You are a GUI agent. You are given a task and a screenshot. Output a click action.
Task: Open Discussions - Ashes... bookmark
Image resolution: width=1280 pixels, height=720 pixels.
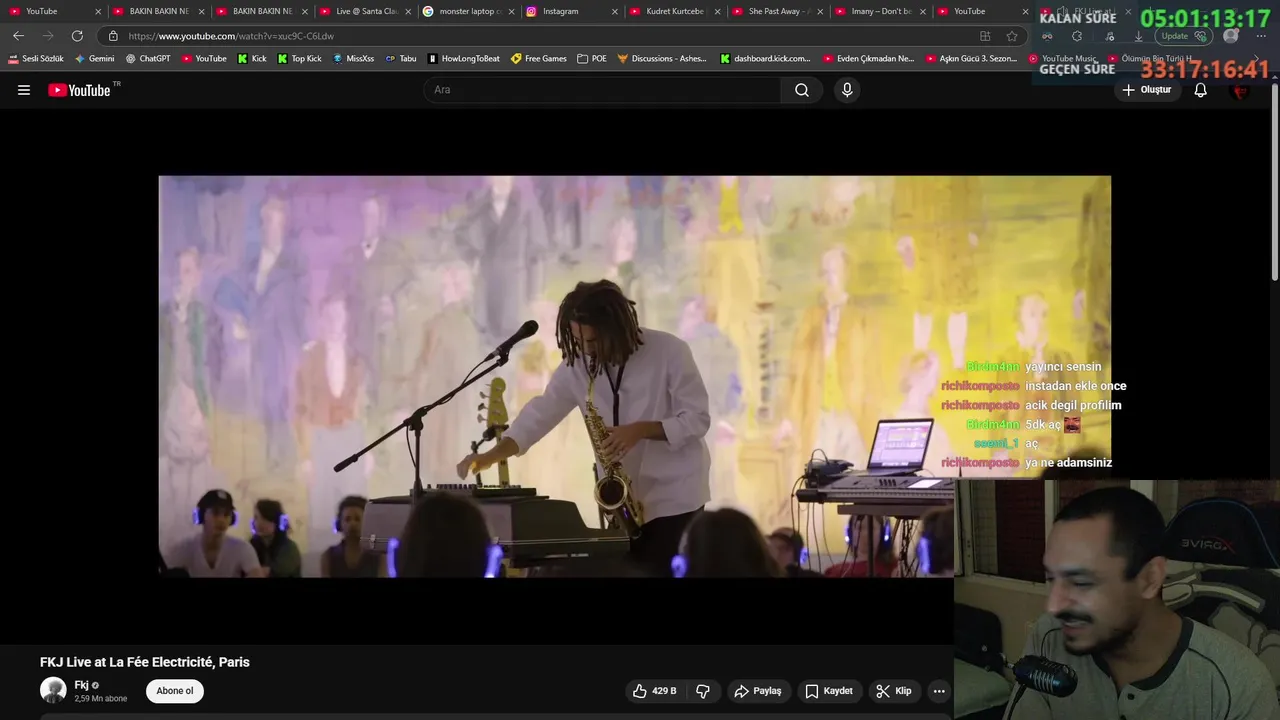pyautogui.click(x=662, y=59)
